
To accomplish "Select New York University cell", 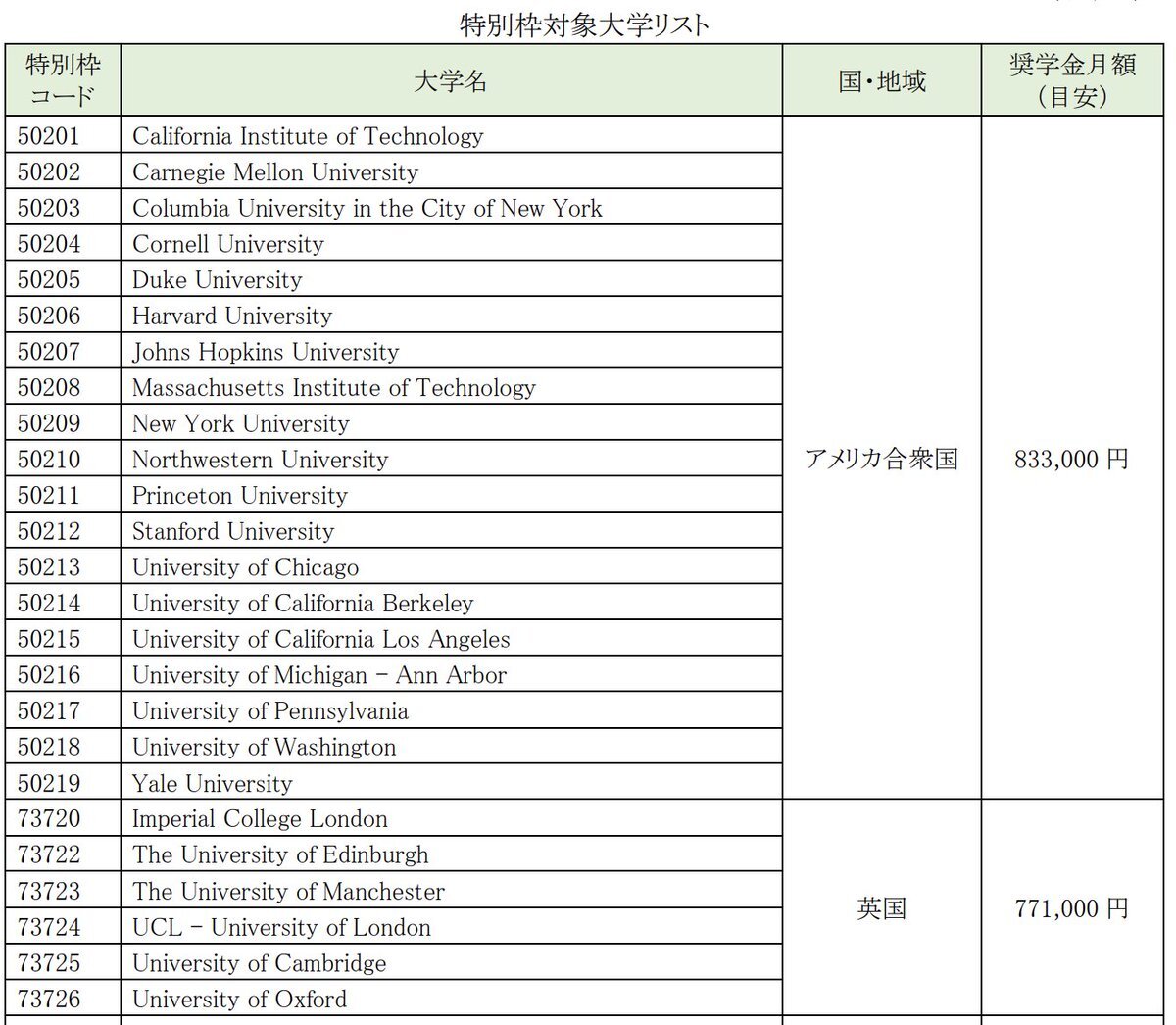I will click(x=452, y=423).
